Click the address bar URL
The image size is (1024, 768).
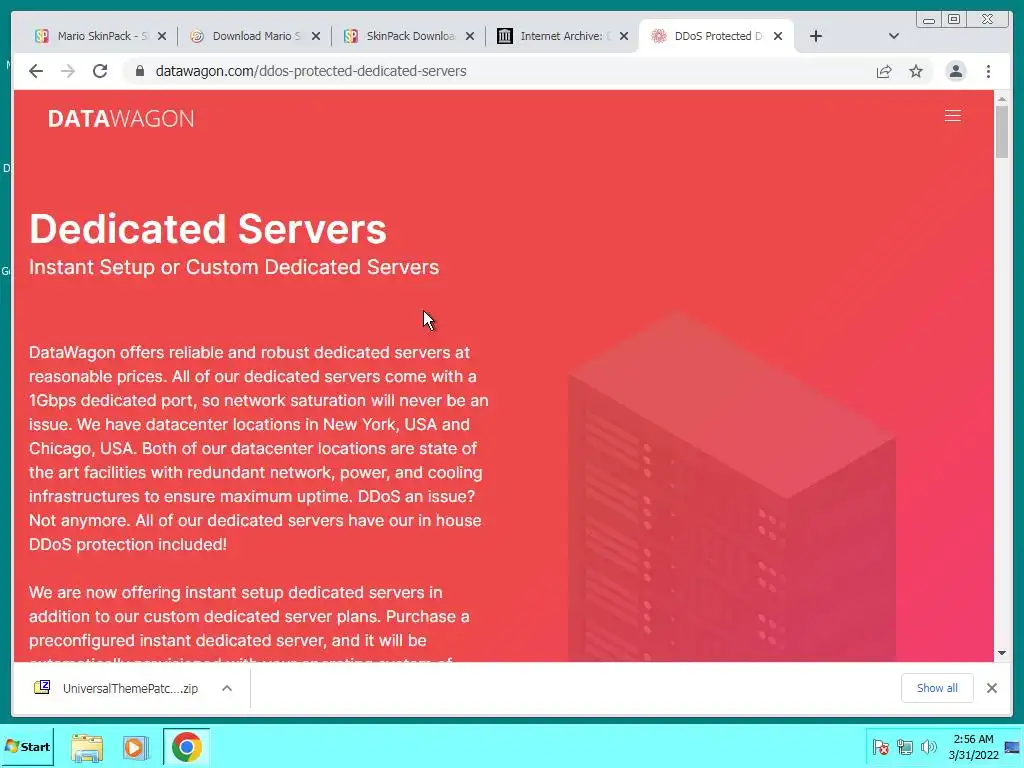tap(311, 71)
